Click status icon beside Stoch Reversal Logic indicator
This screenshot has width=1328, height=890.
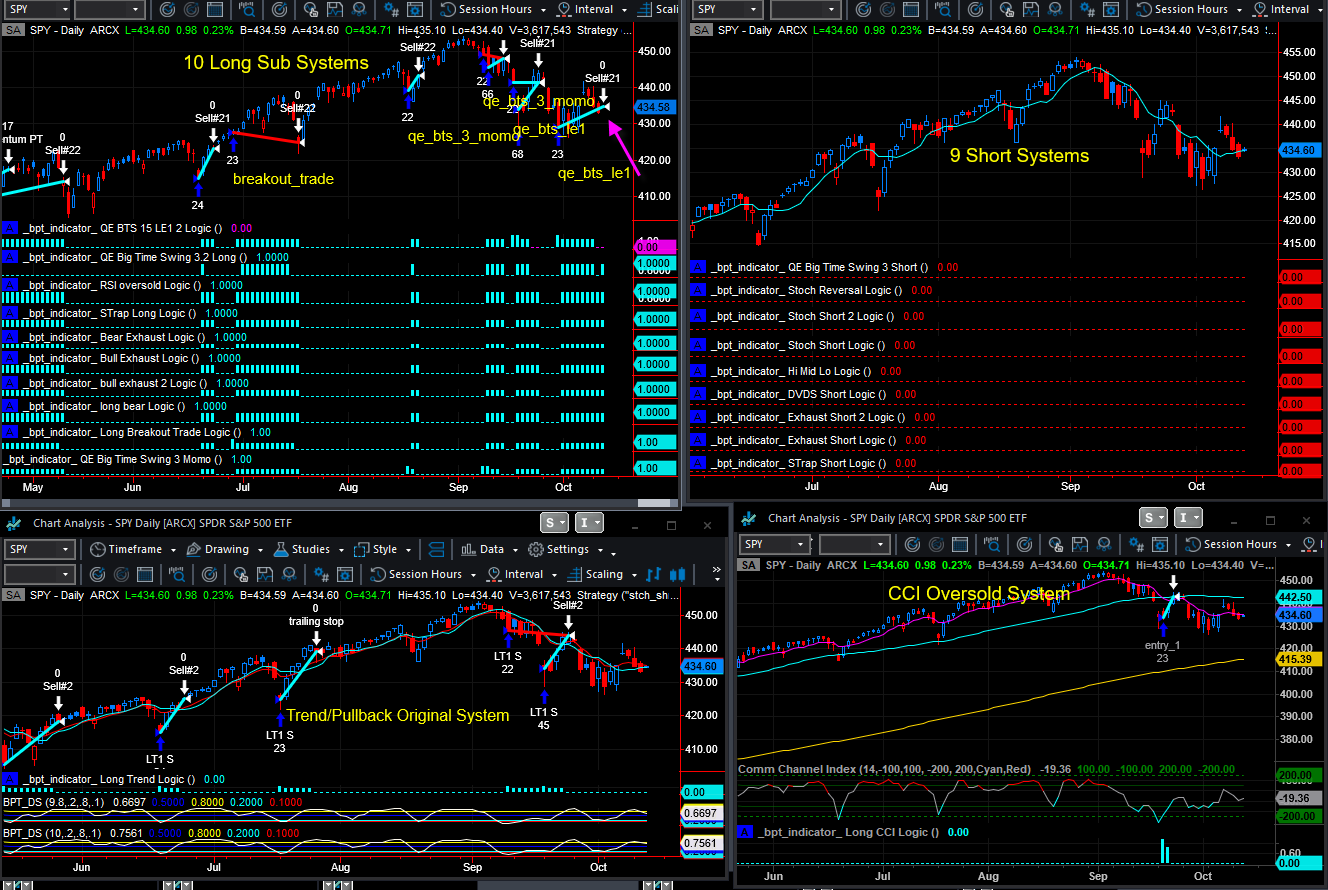698,290
